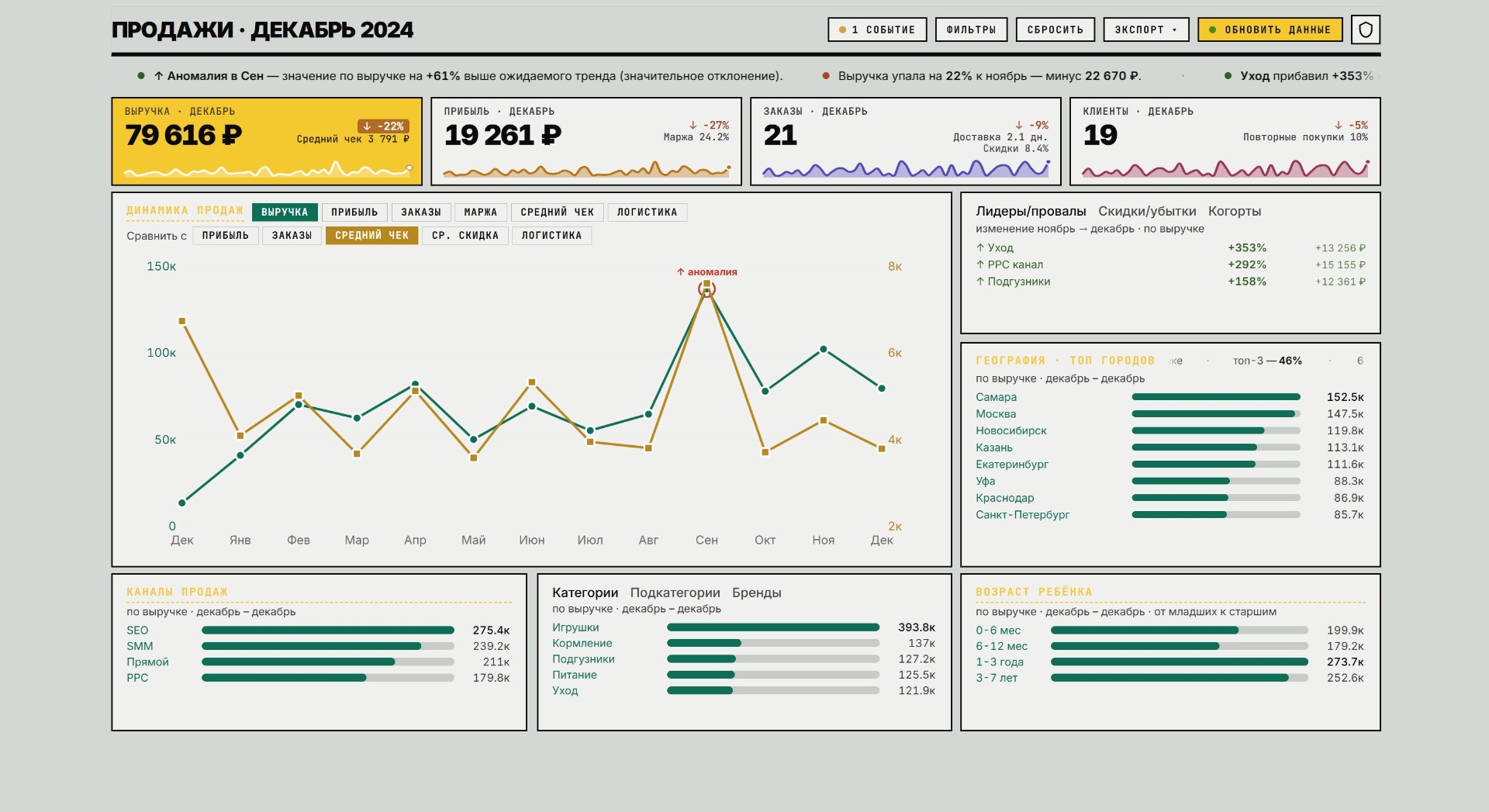
Task: Click the Кормление category row
Action: click(744, 643)
